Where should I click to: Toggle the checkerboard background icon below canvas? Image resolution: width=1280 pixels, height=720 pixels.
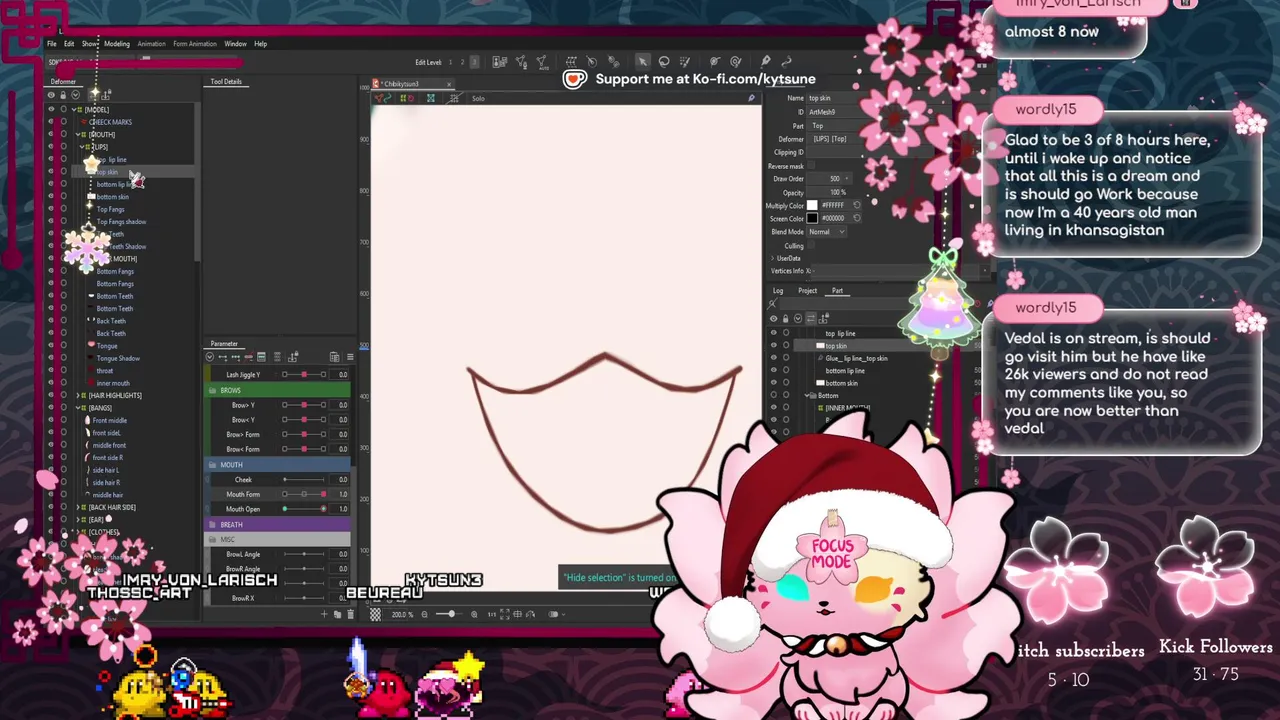[x=375, y=614]
